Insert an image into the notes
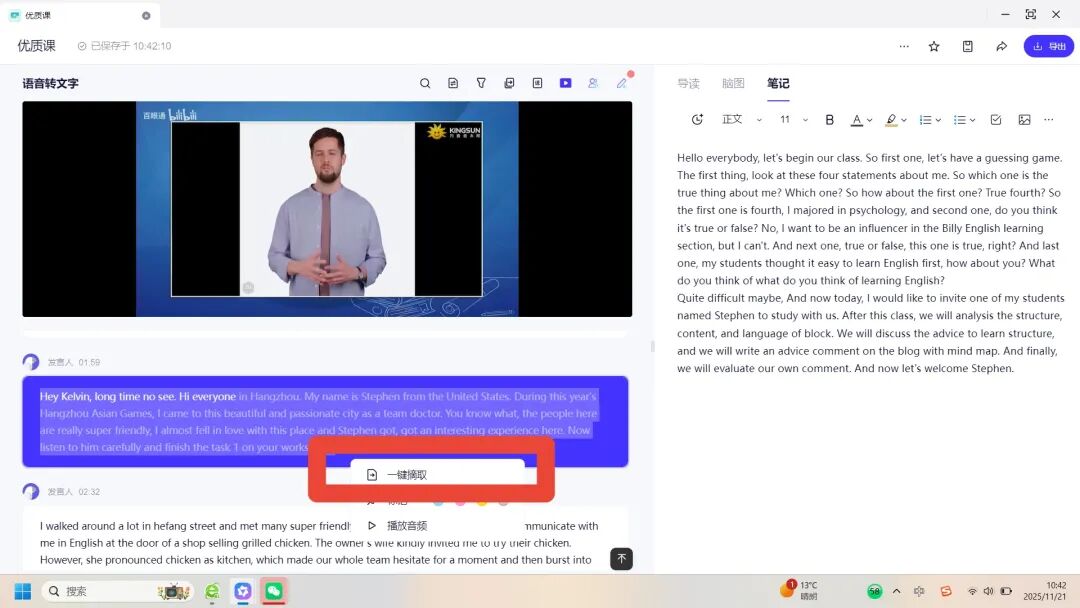Image resolution: width=1080 pixels, height=608 pixels. coord(1024,120)
